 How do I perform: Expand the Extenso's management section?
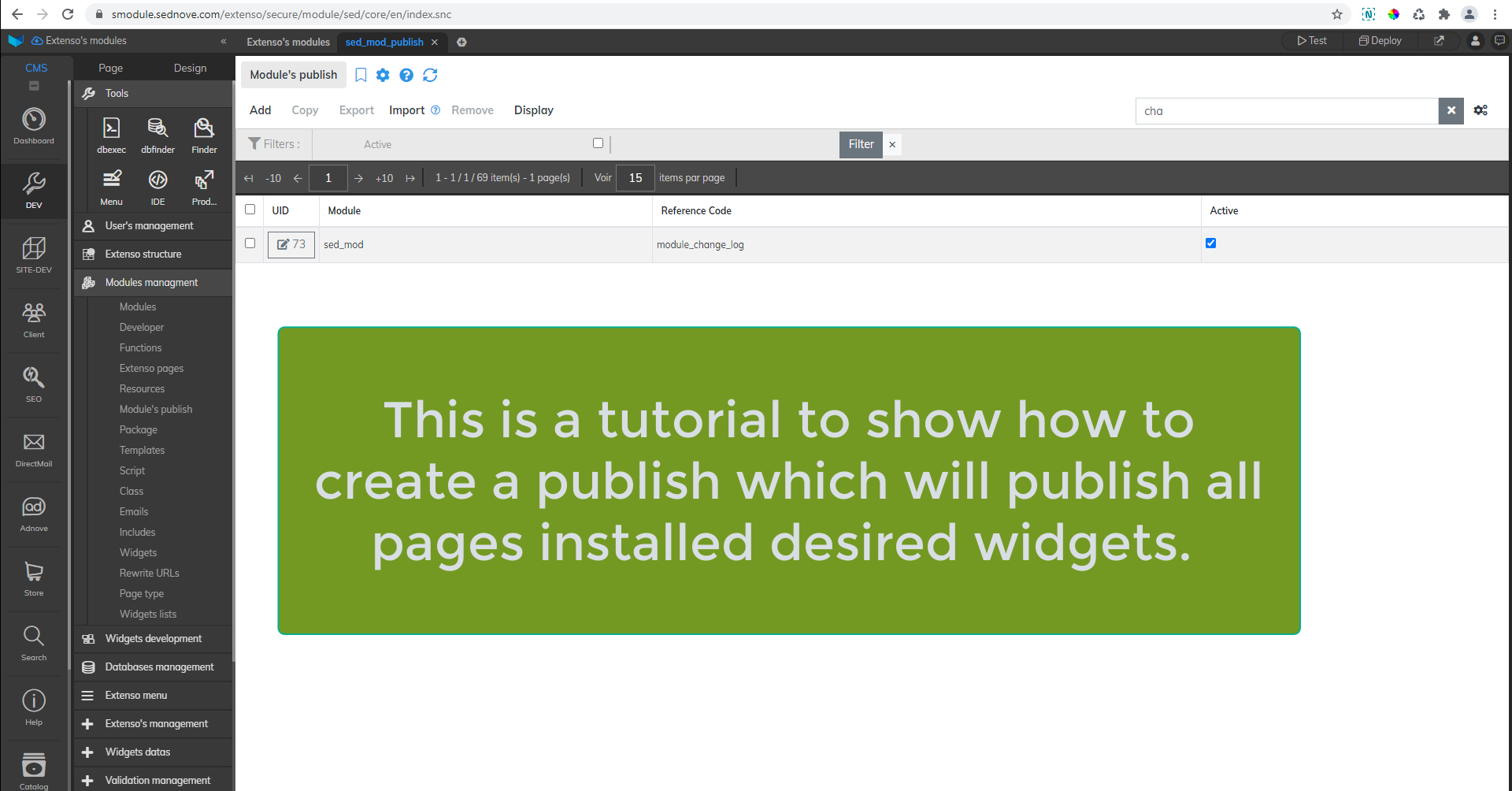coord(154,723)
